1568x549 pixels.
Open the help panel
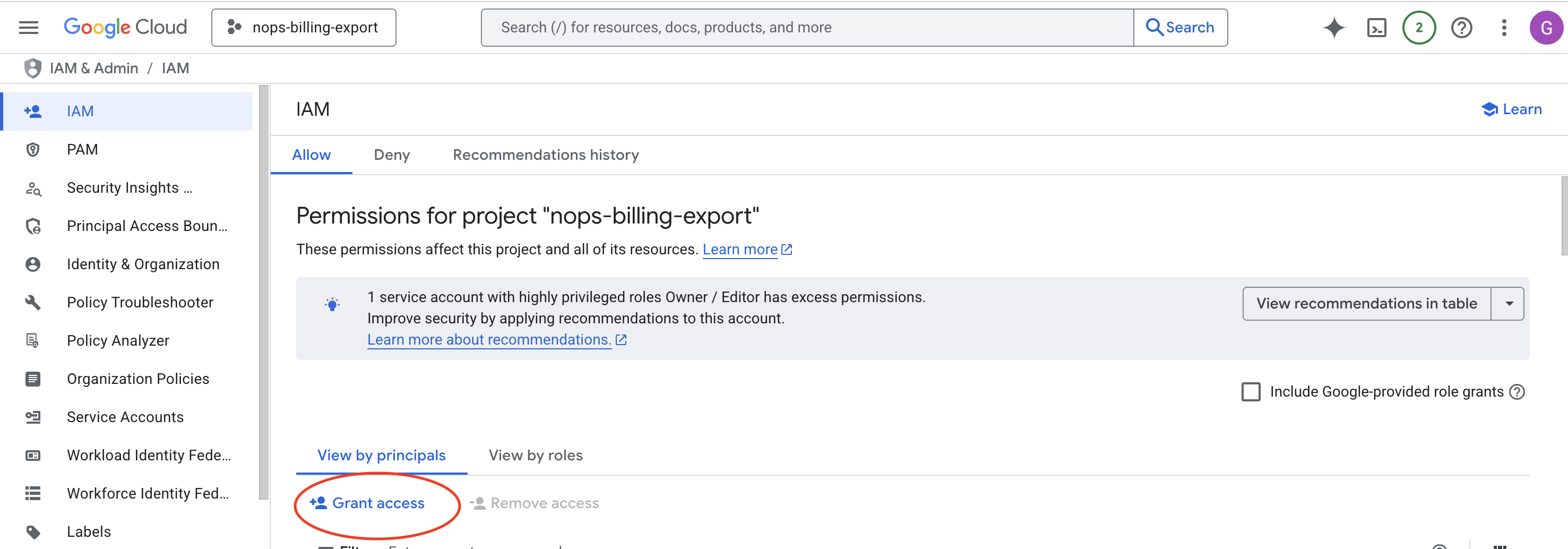point(1461,27)
